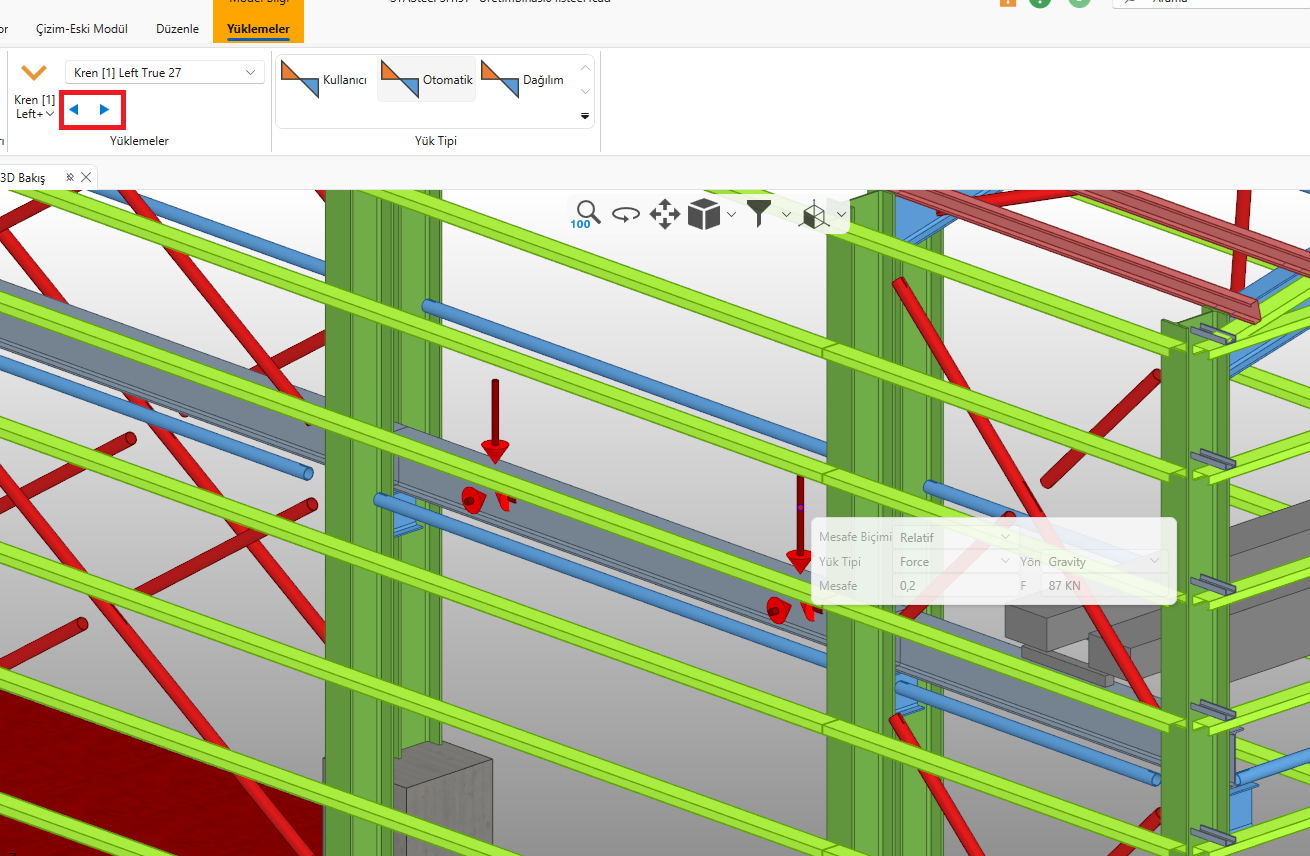Open the Yön Gravity dropdown
The height and width of the screenshot is (856, 1310).
coord(1104,562)
